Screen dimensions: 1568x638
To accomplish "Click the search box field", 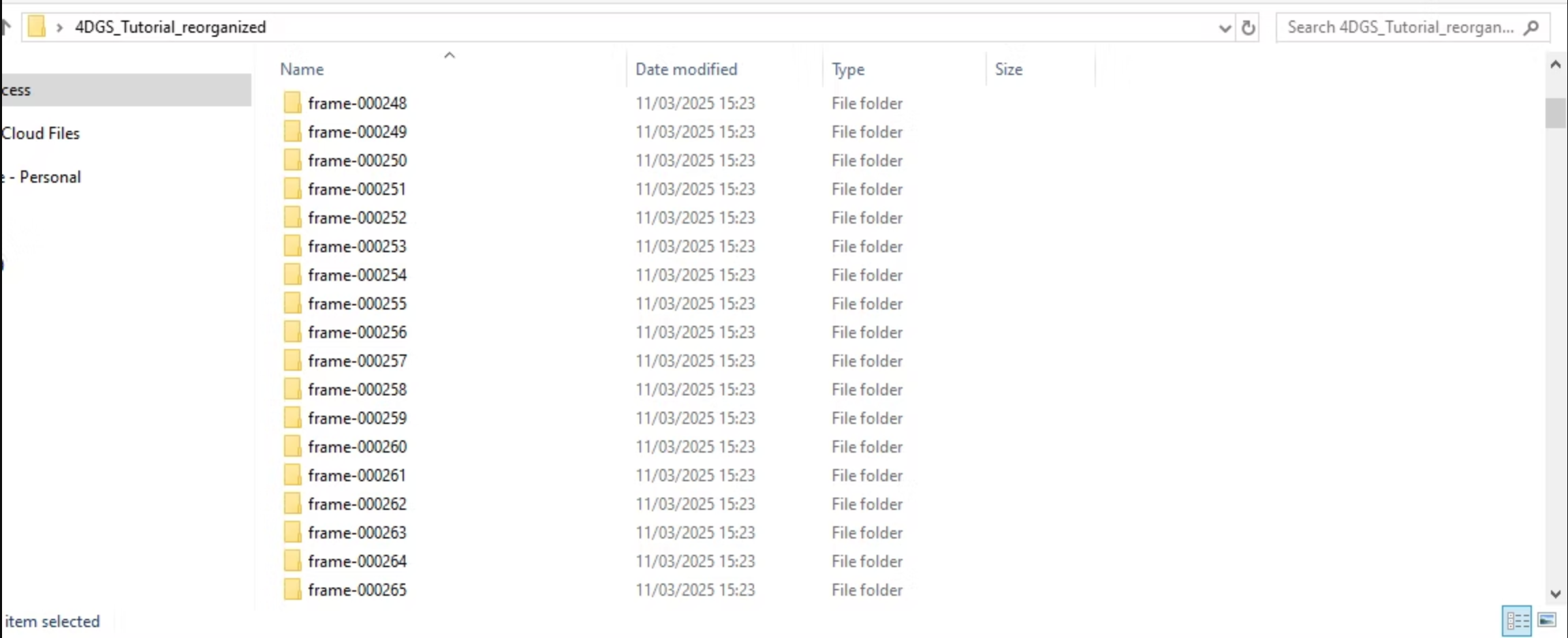I will coord(1400,28).
